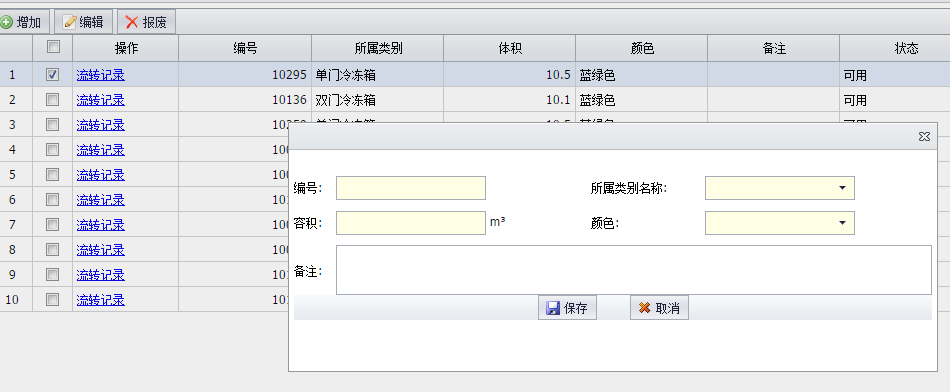Sort by the 编号 column header
This screenshot has height=392, width=950.
click(245, 48)
